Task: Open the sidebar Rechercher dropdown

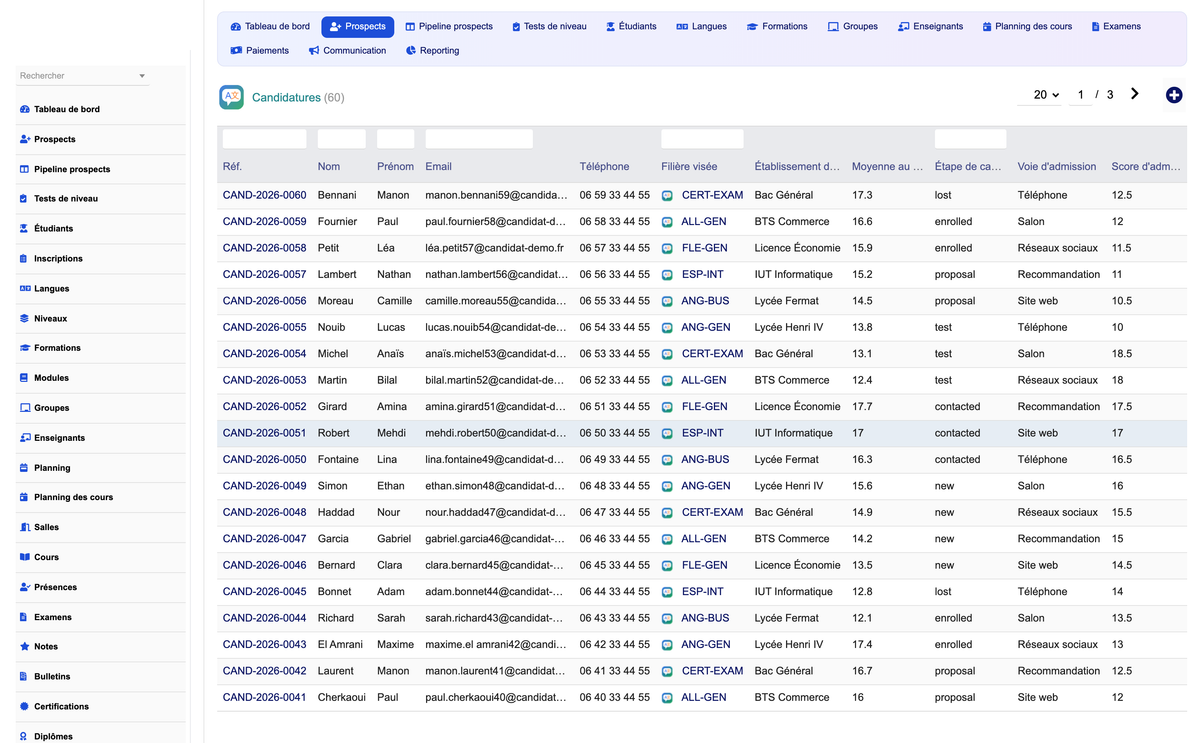Action: [x=82, y=76]
